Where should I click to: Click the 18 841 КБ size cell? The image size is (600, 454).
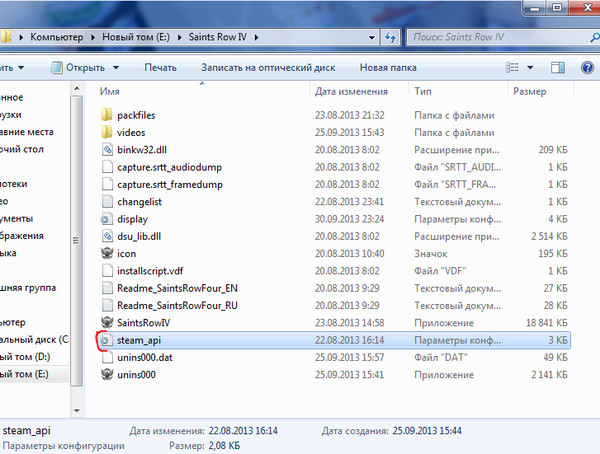(x=546, y=323)
